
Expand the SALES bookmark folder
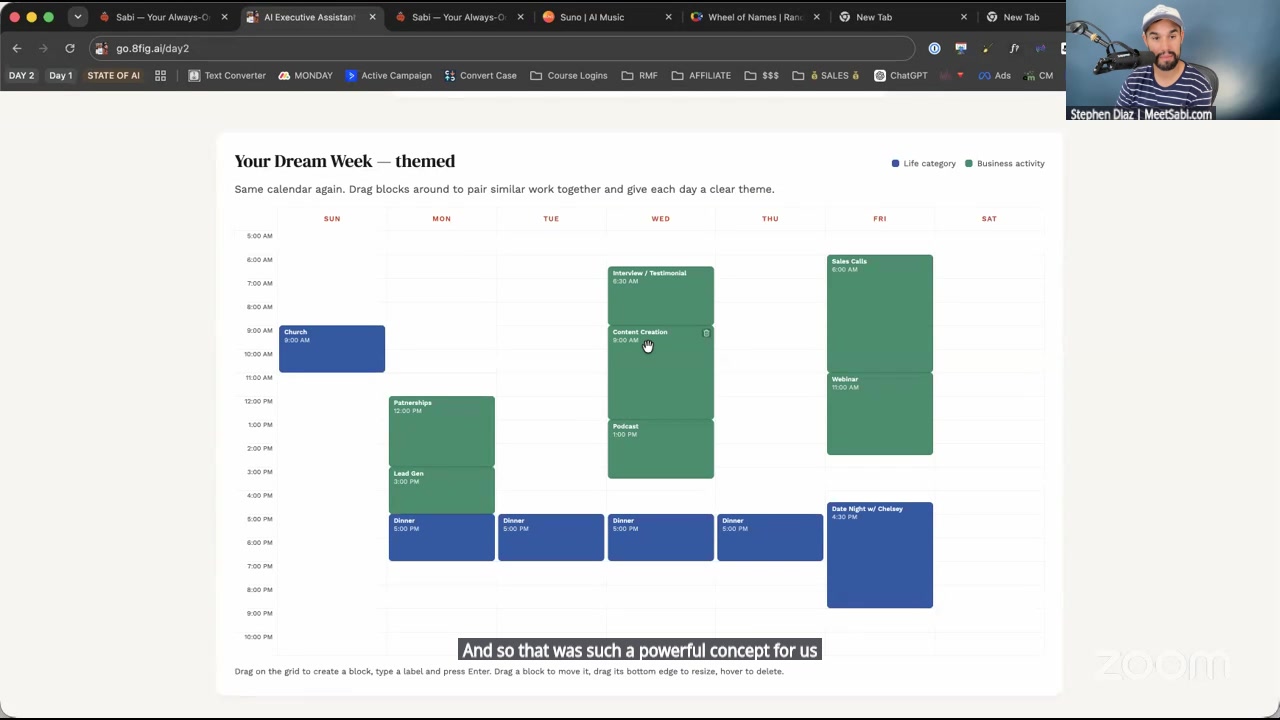click(826, 75)
